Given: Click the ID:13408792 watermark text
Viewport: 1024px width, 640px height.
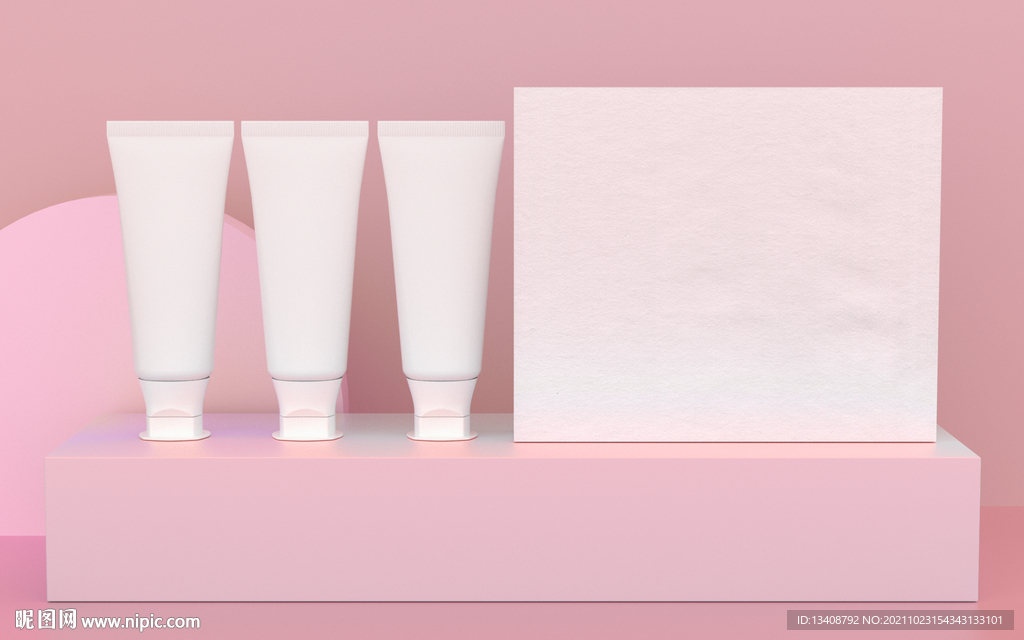Looking at the screenshot, I should (x=831, y=620).
